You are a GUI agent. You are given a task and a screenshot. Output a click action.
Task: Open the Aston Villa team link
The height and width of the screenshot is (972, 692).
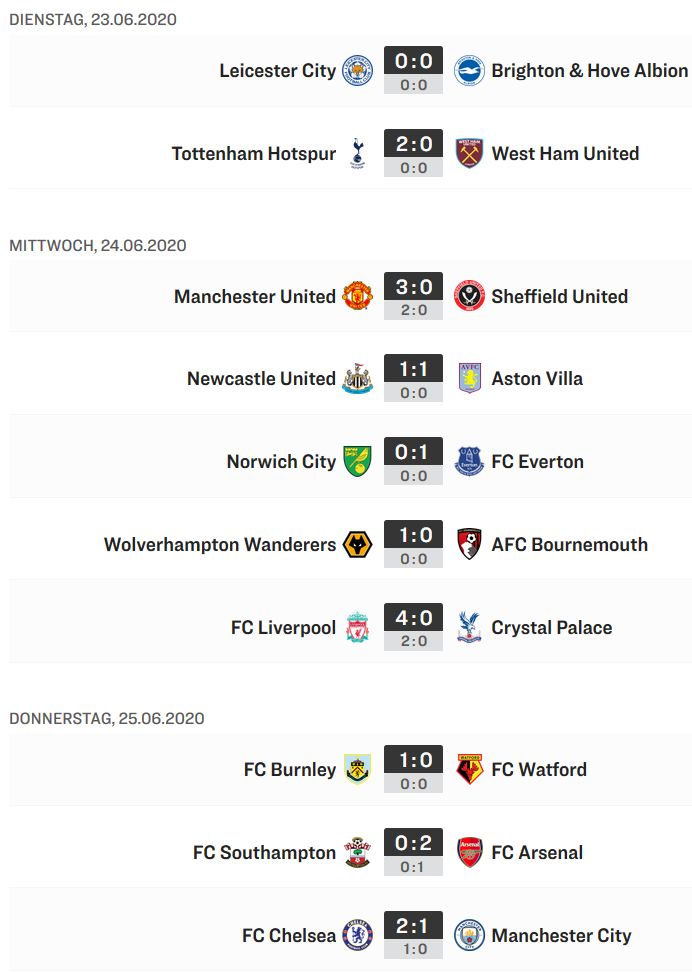pos(537,379)
